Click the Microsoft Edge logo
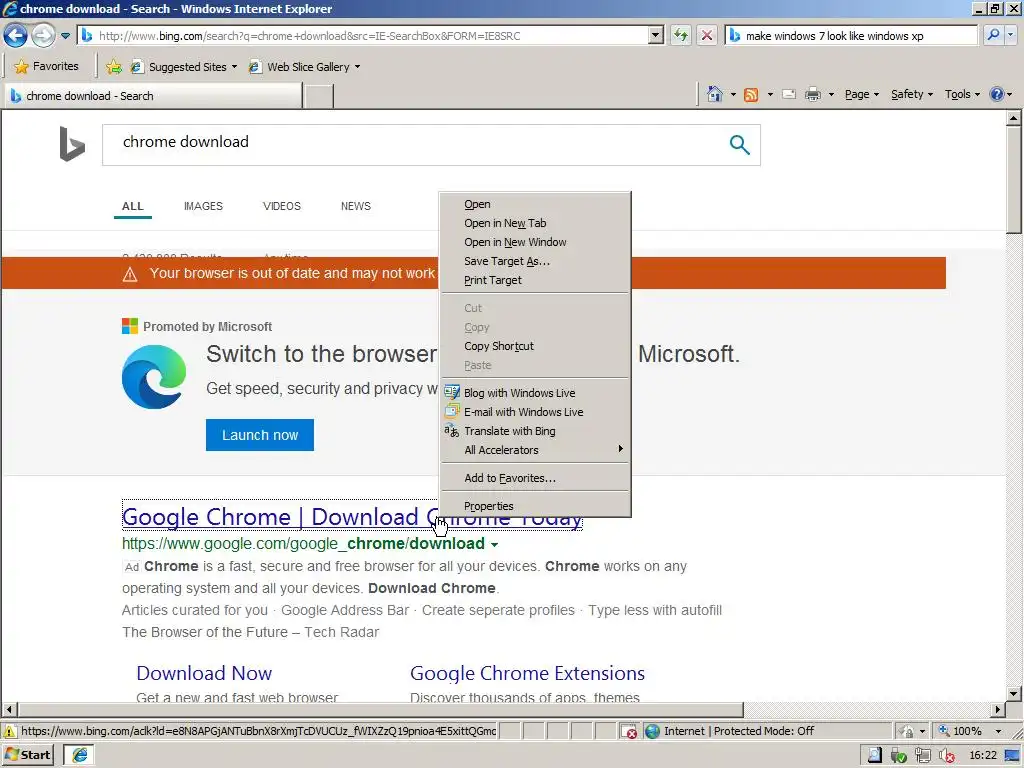1024x768 pixels. point(154,377)
